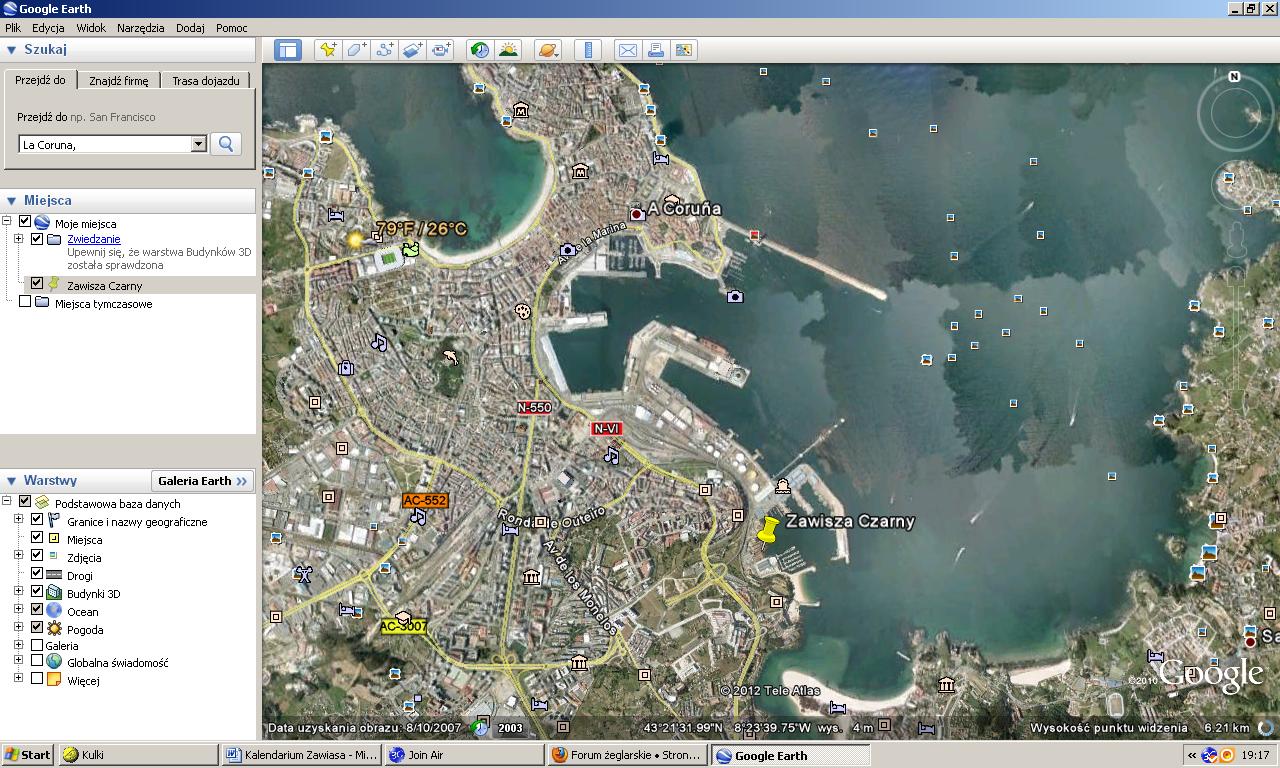Turn off the Pogoda layer

(37, 628)
